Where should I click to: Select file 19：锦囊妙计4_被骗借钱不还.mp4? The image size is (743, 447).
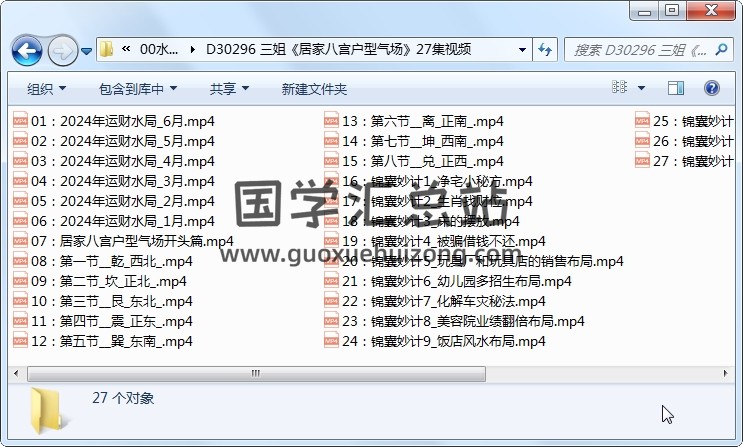(435, 241)
